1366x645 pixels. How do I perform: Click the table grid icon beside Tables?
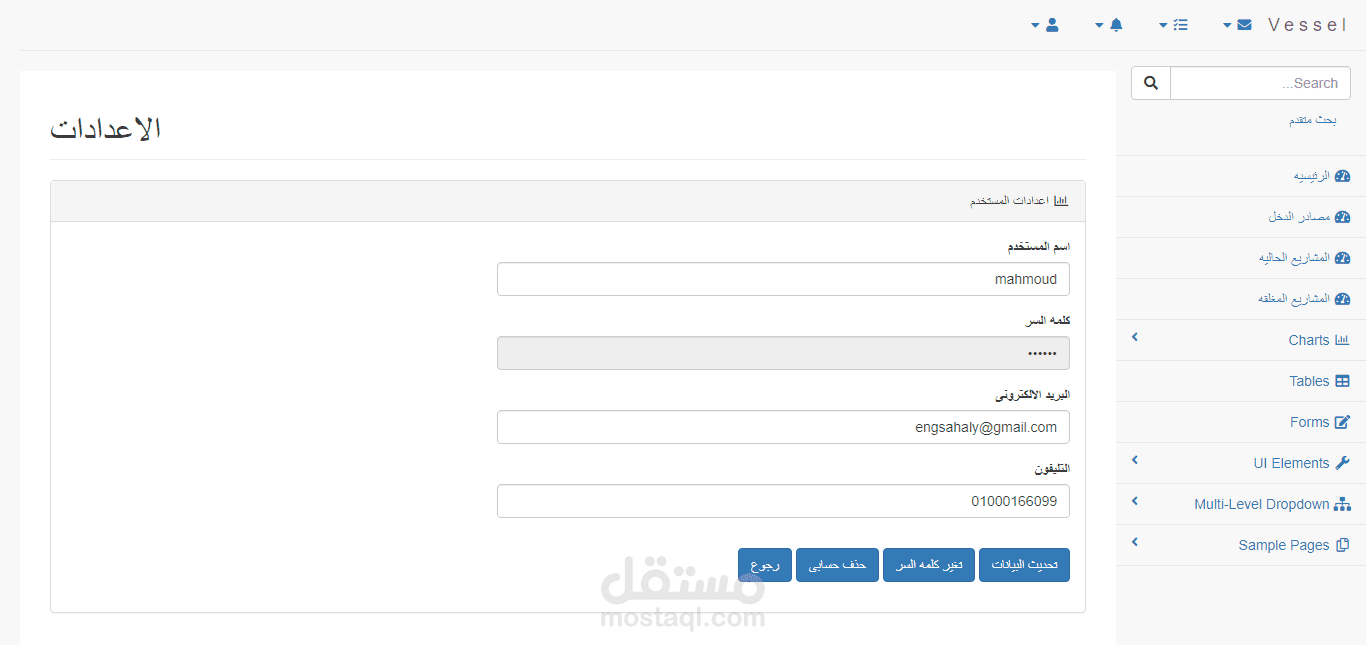click(1343, 381)
